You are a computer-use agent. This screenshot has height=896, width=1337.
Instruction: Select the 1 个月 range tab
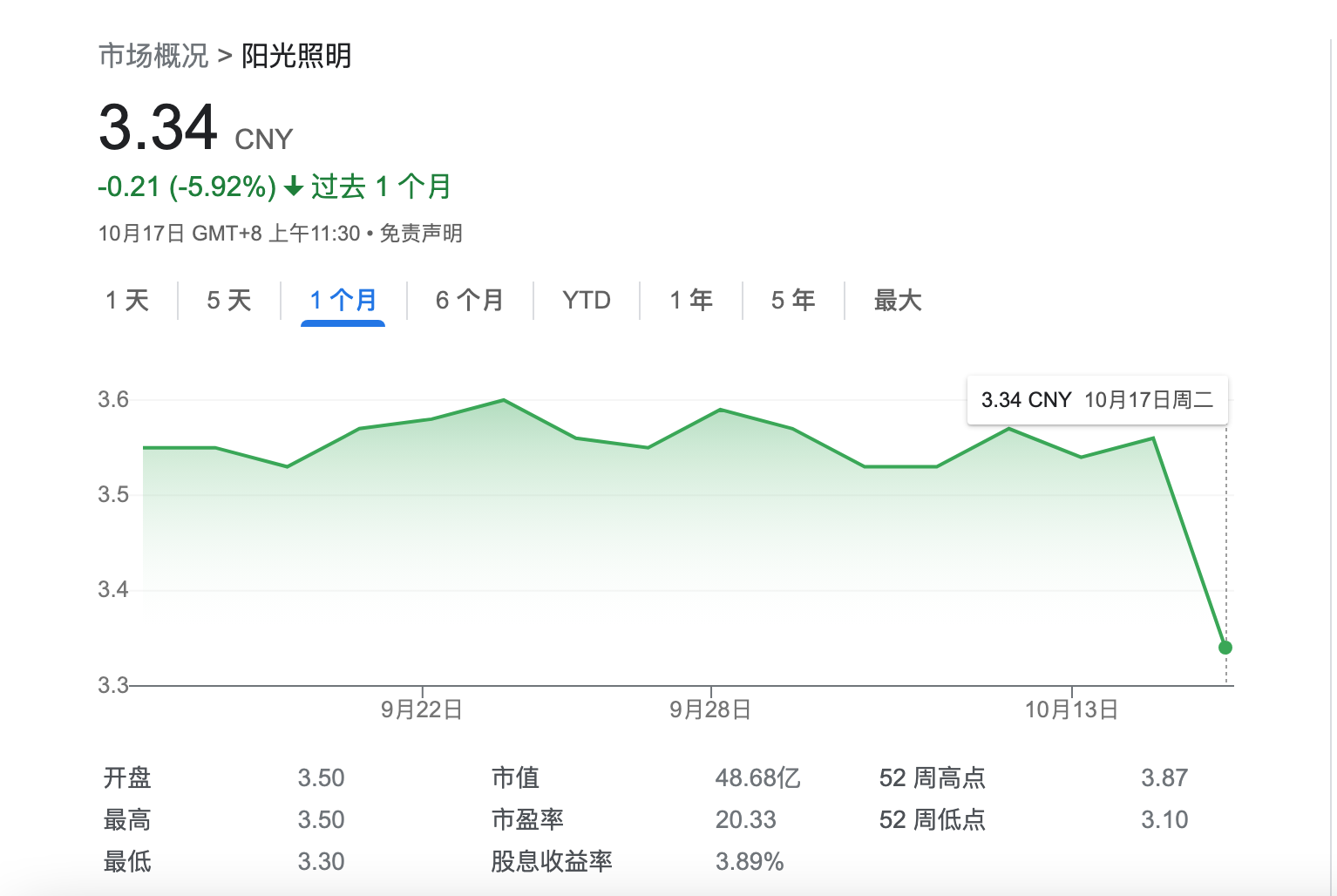click(343, 301)
